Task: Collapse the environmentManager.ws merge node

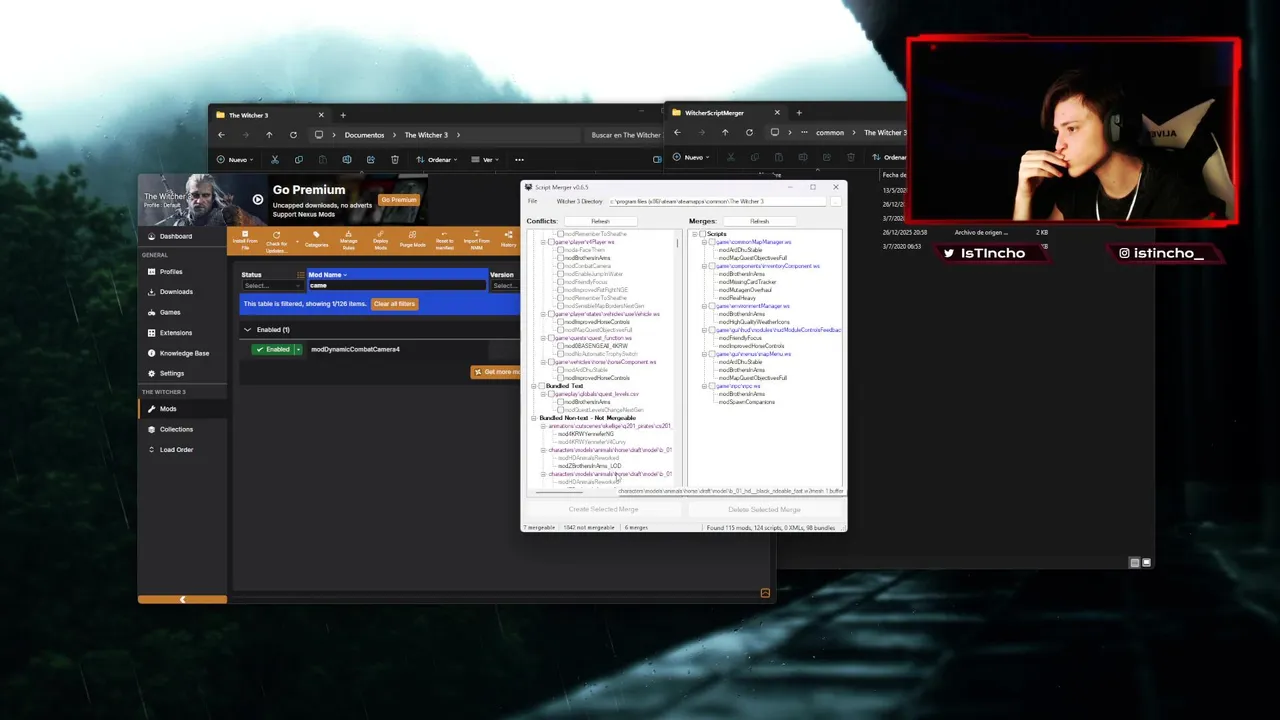Action: point(703,306)
